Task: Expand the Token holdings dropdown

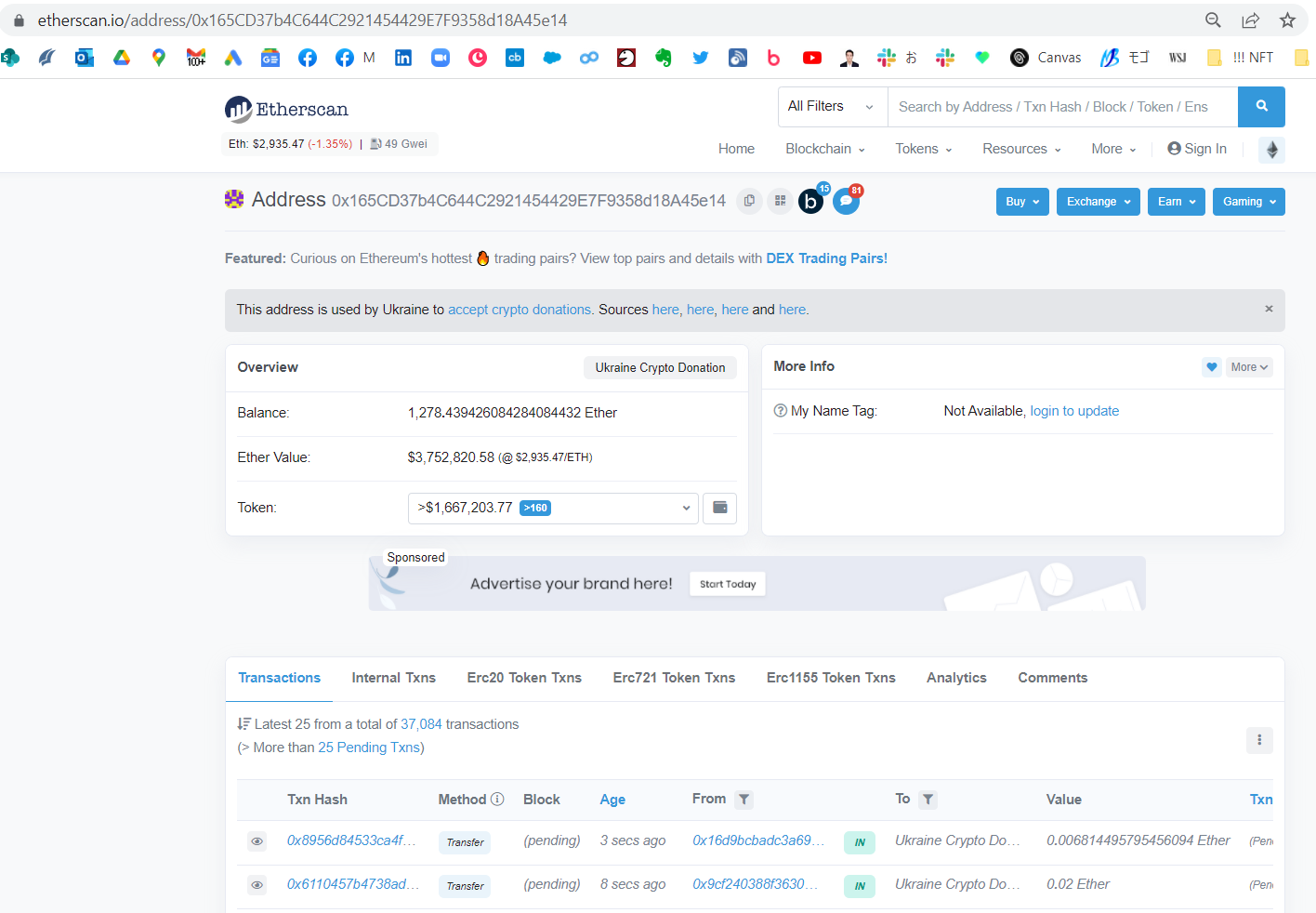Action: click(553, 509)
